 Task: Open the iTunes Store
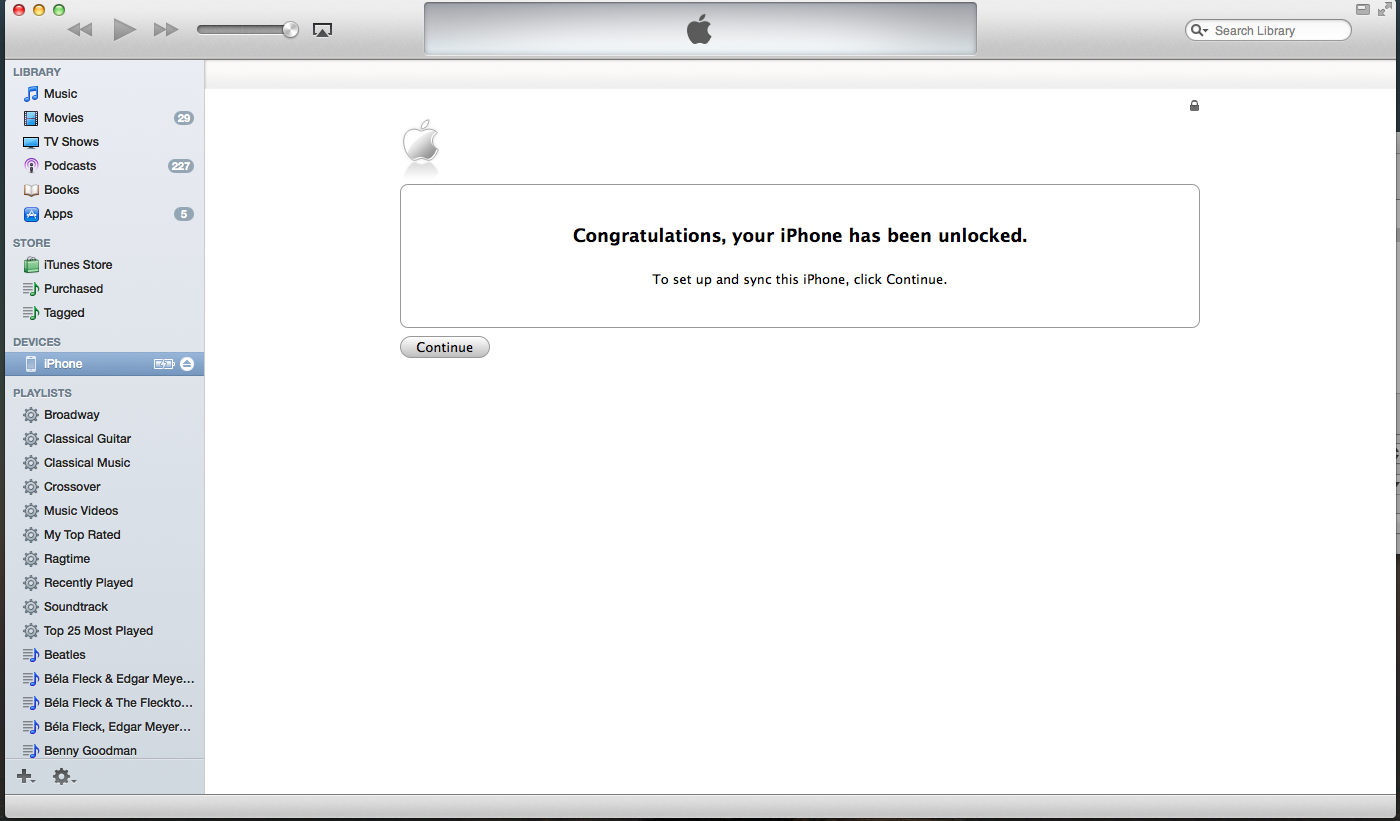tap(103, 265)
